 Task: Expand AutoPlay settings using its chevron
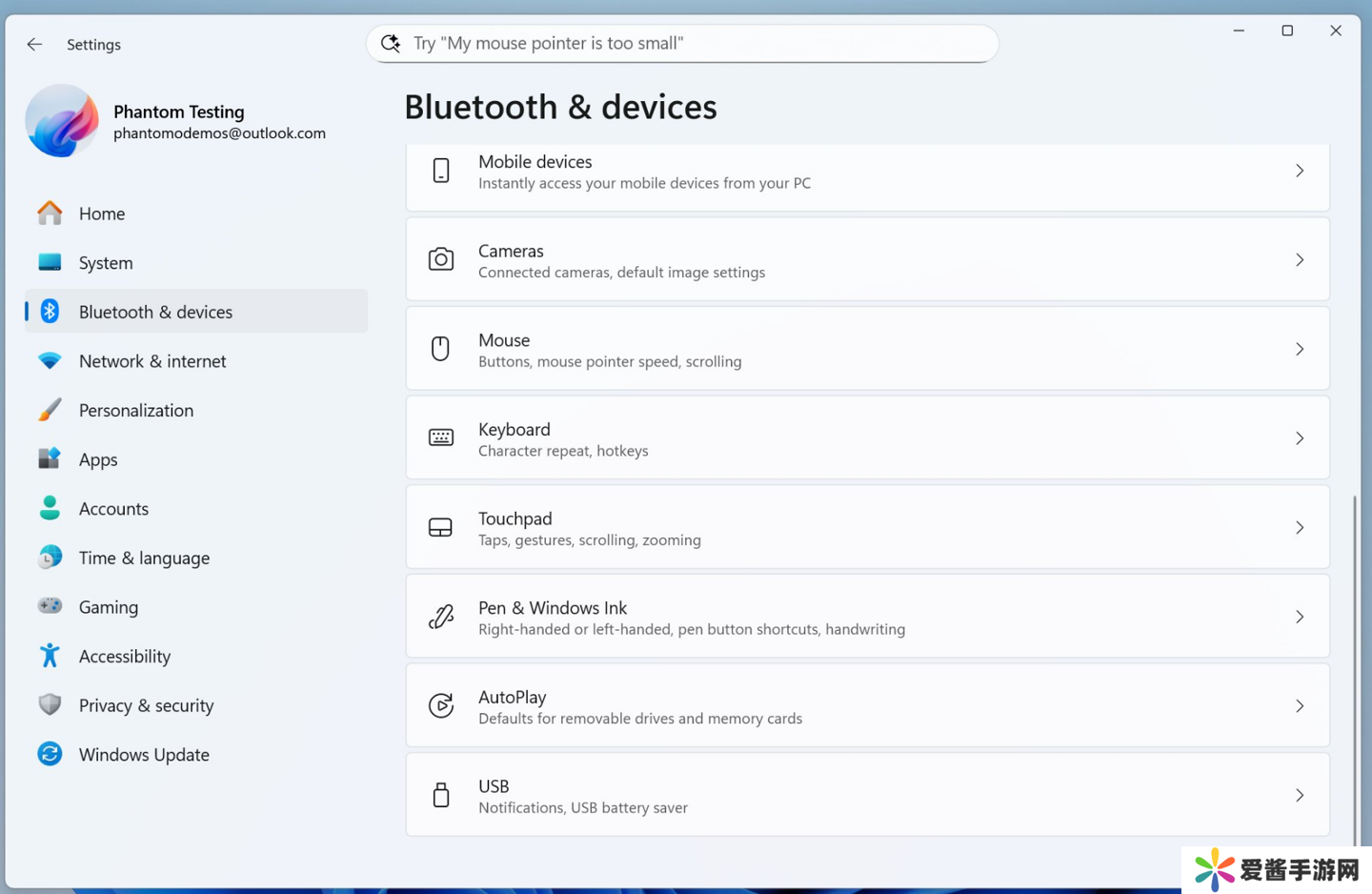click(x=1299, y=706)
